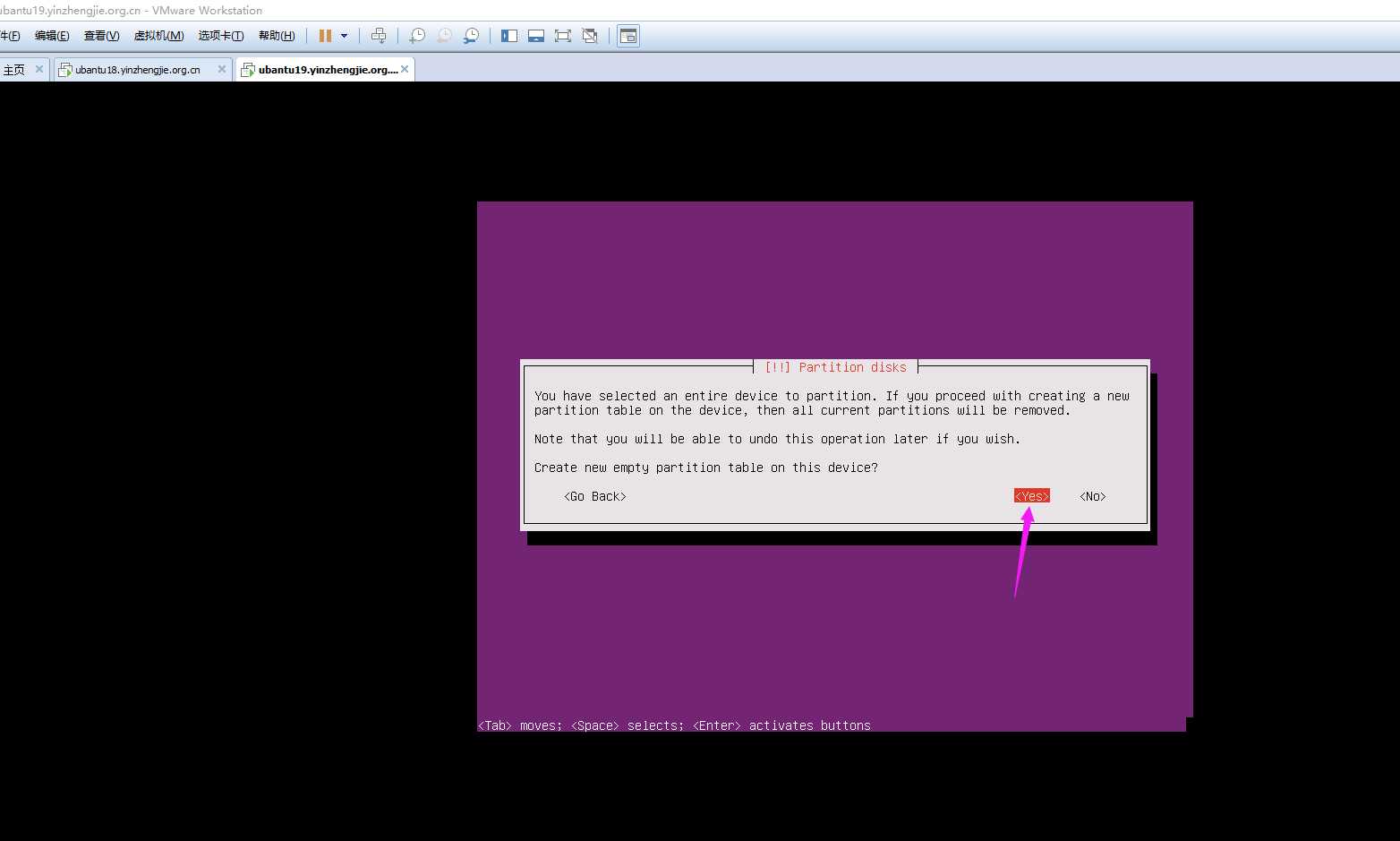Open the power options dropdown arrow
The image size is (1400, 841).
(344, 36)
